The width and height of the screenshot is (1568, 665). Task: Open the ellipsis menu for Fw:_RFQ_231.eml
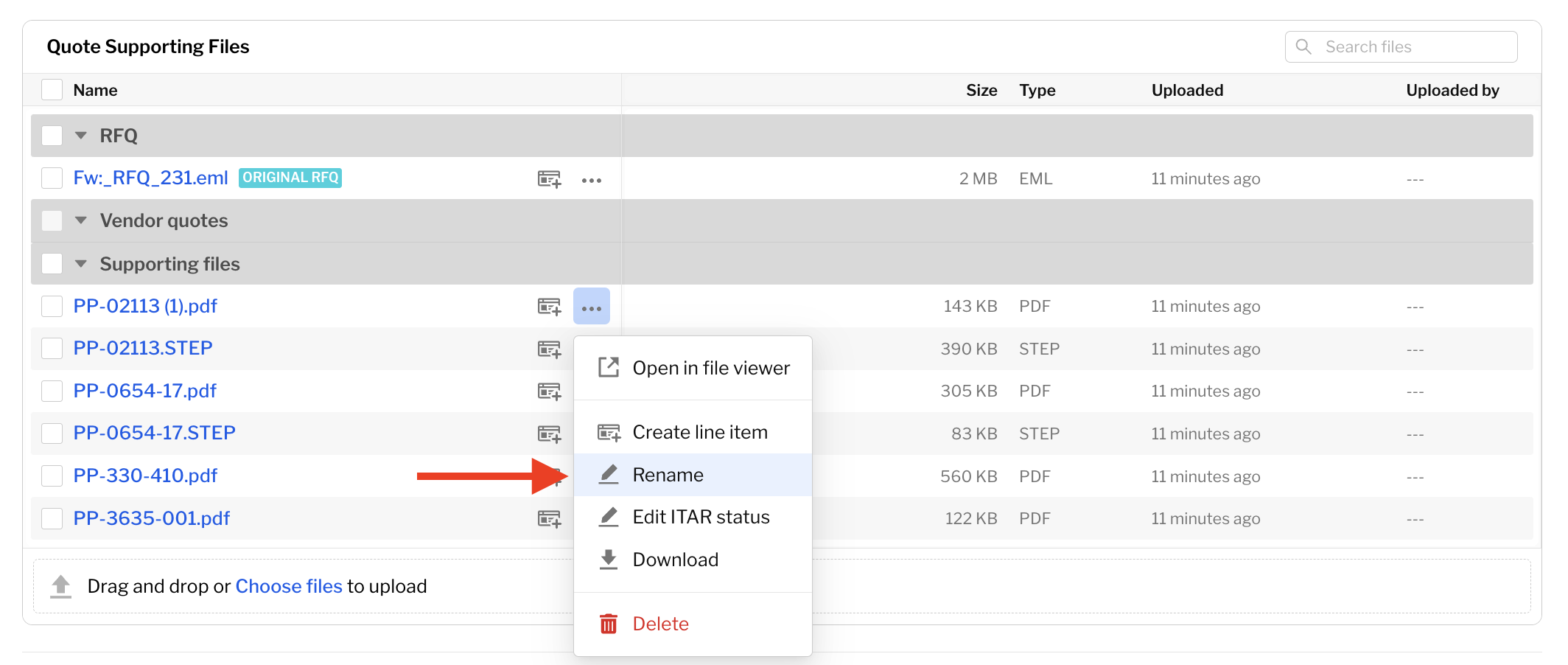click(592, 179)
